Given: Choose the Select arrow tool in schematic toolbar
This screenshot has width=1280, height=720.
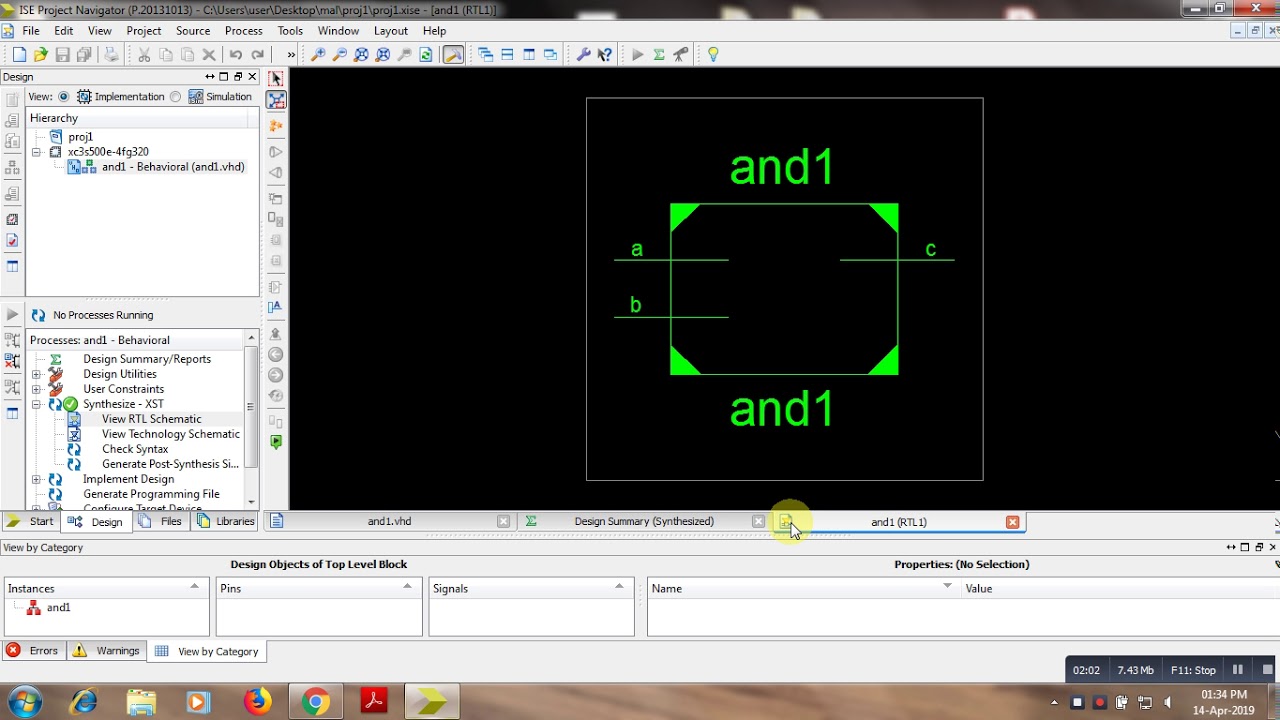Looking at the screenshot, I should click(276, 79).
